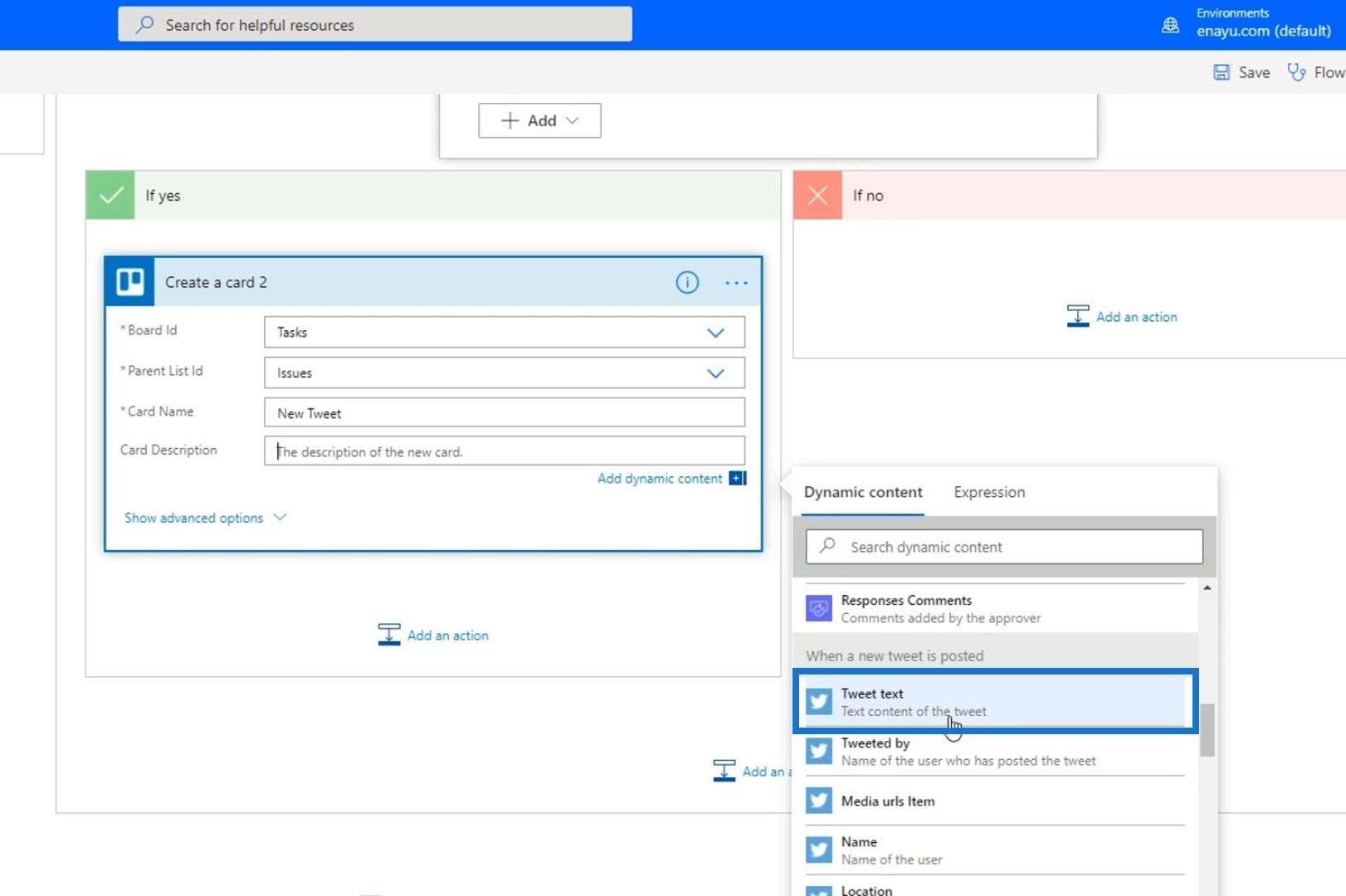The height and width of the screenshot is (896, 1346).
Task: Expand the Board Id dropdown
Action: [715, 333]
